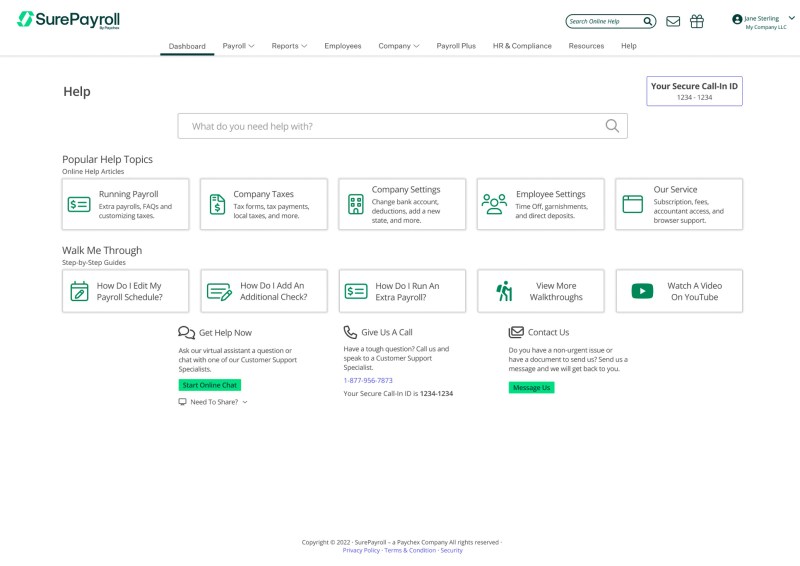
Task: Open the Our Service card title
Action: tap(675, 189)
